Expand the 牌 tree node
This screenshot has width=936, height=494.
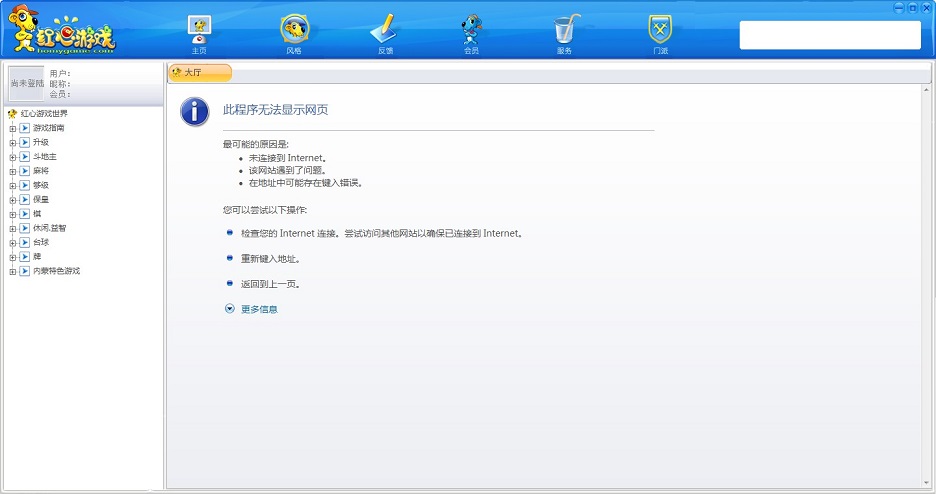[x=13, y=257]
